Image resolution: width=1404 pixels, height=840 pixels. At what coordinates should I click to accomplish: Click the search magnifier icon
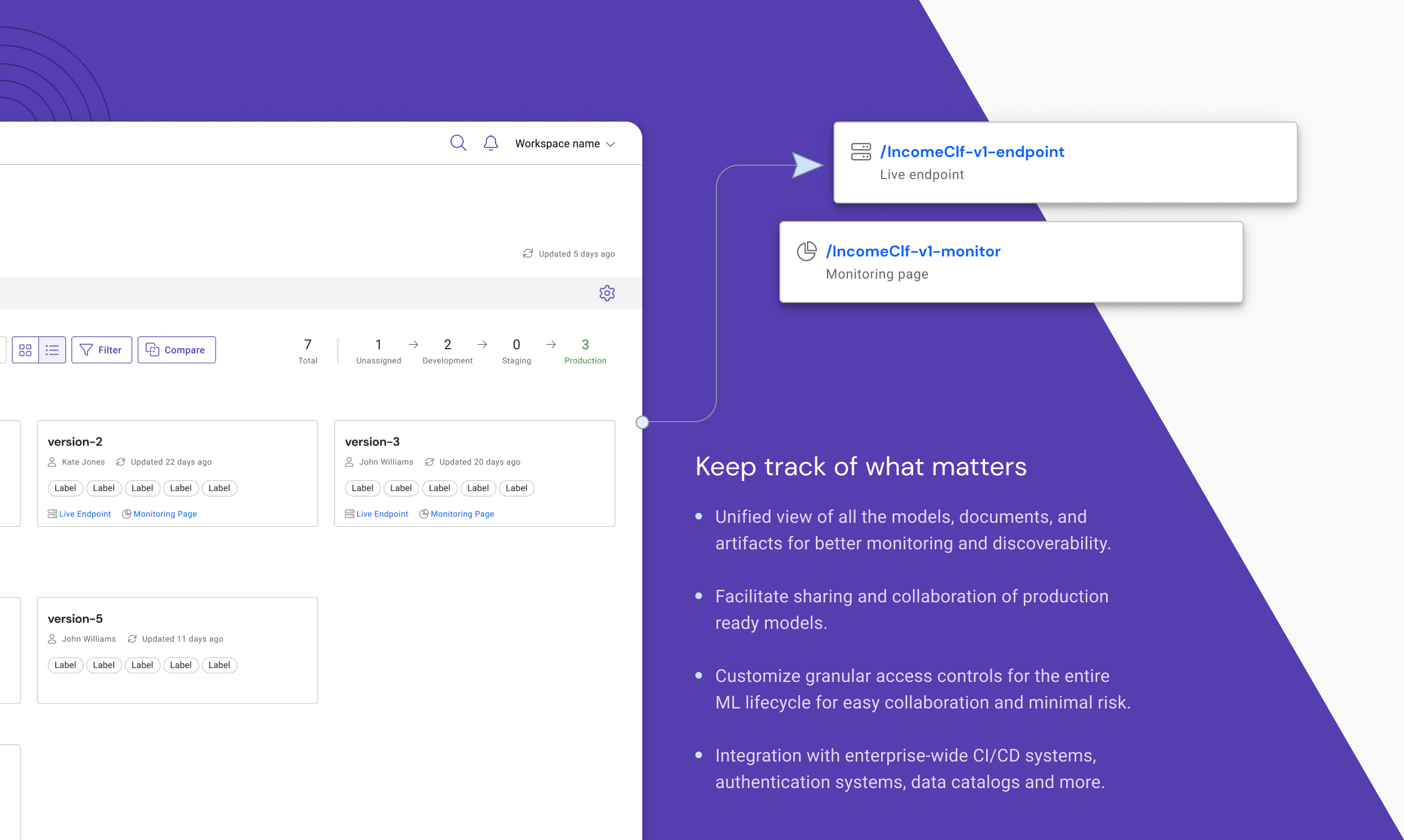458,143
